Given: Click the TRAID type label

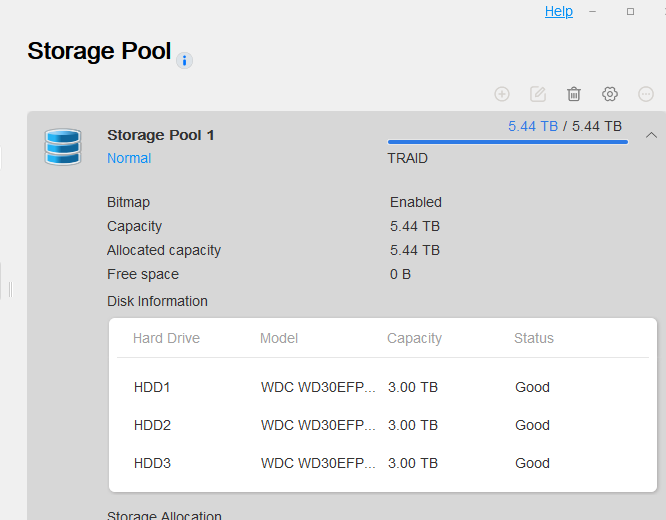Looking at the screenshot, I should point(407,158).
